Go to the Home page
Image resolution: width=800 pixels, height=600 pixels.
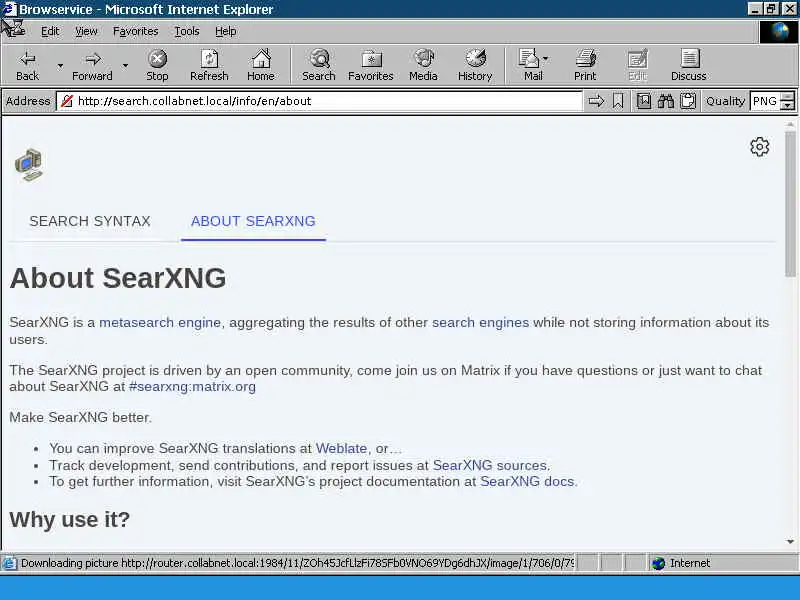coord(261,65)
